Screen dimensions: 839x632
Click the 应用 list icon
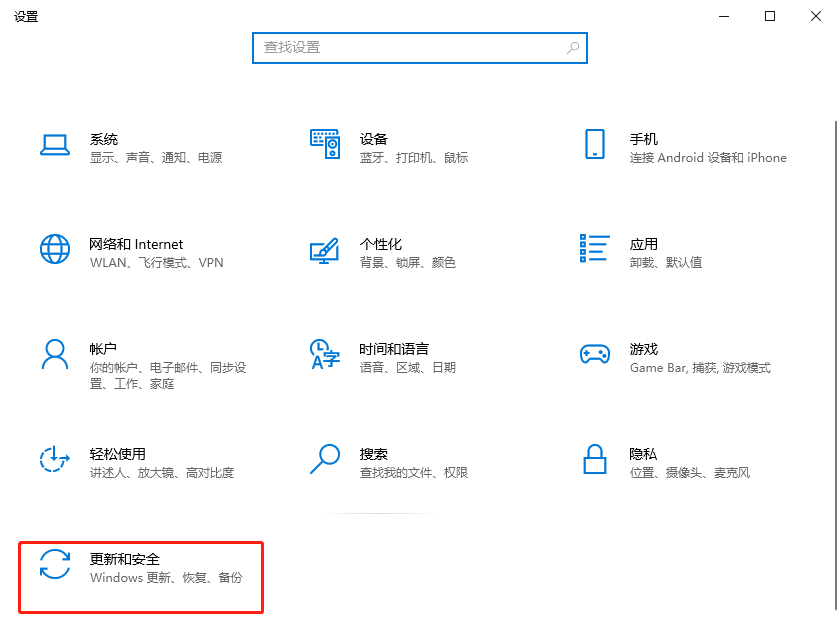click(595, 249)
